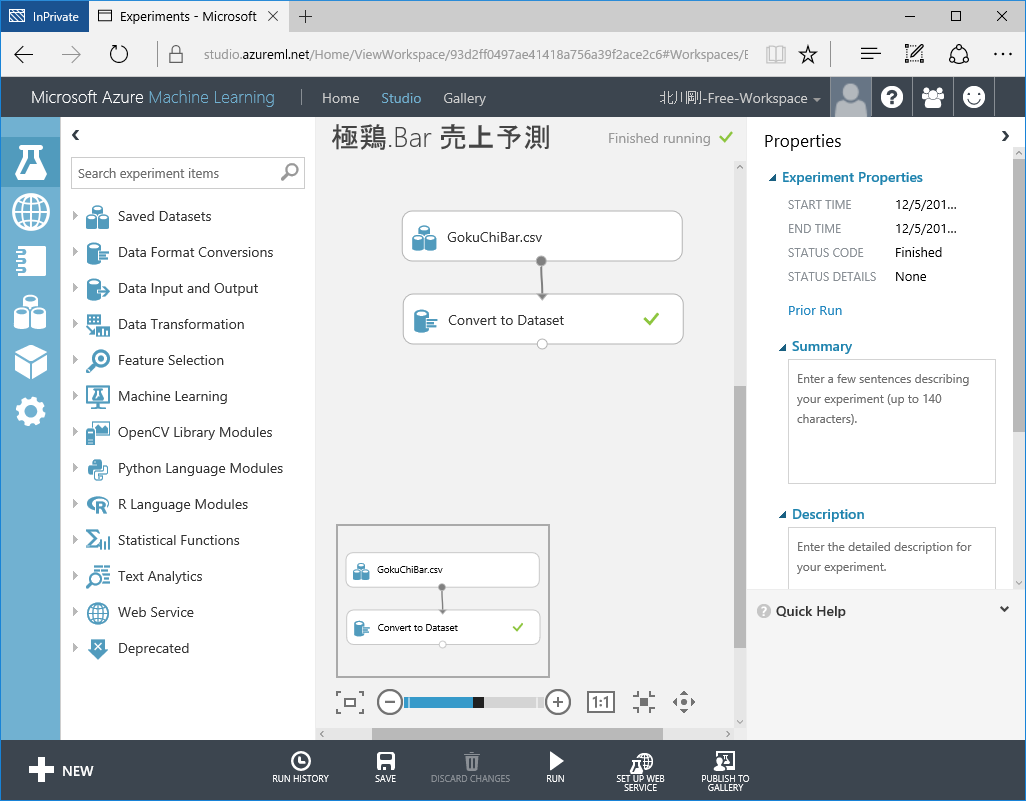Open the Experiments flask sidebar icon
The height and width of the screenshot is (801, 1026).
click(x=31, y=163)
